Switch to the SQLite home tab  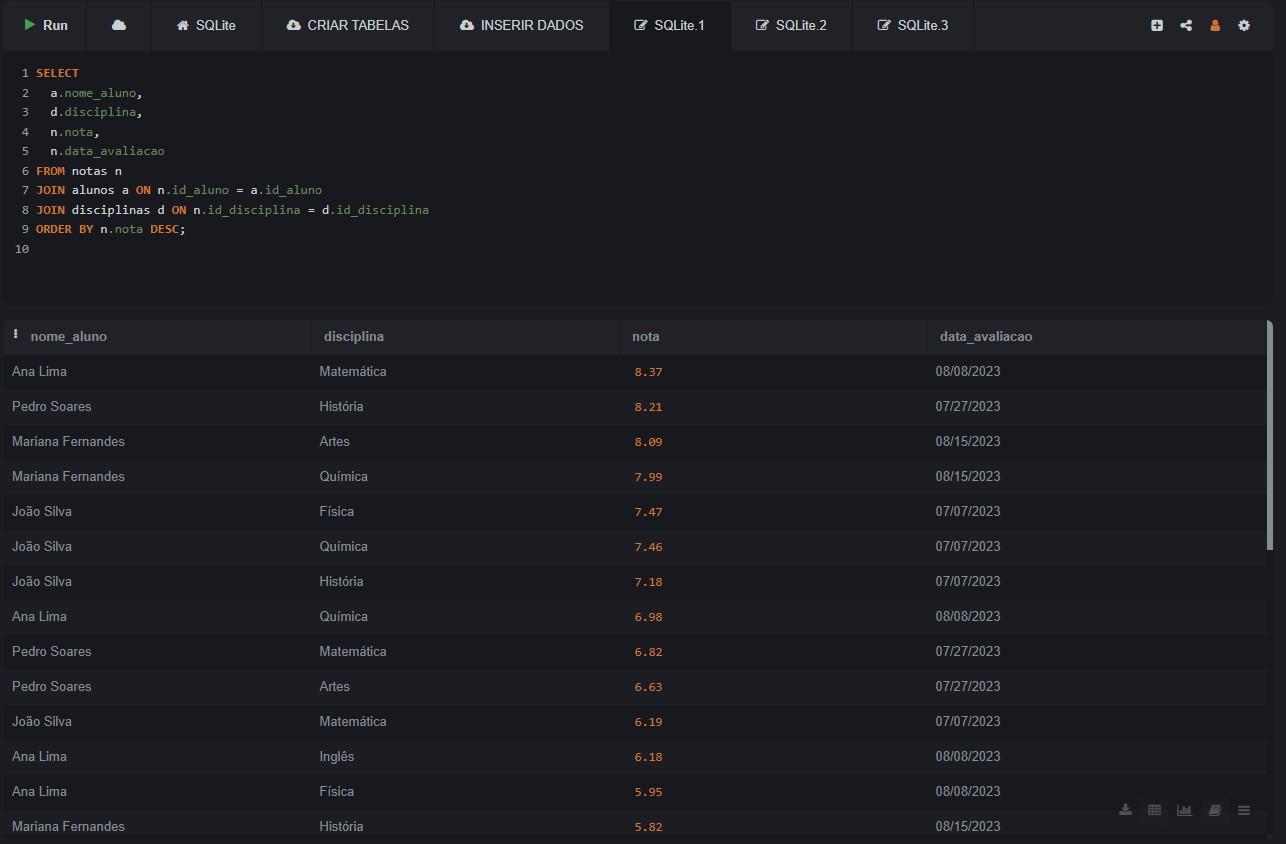(206, 25)
